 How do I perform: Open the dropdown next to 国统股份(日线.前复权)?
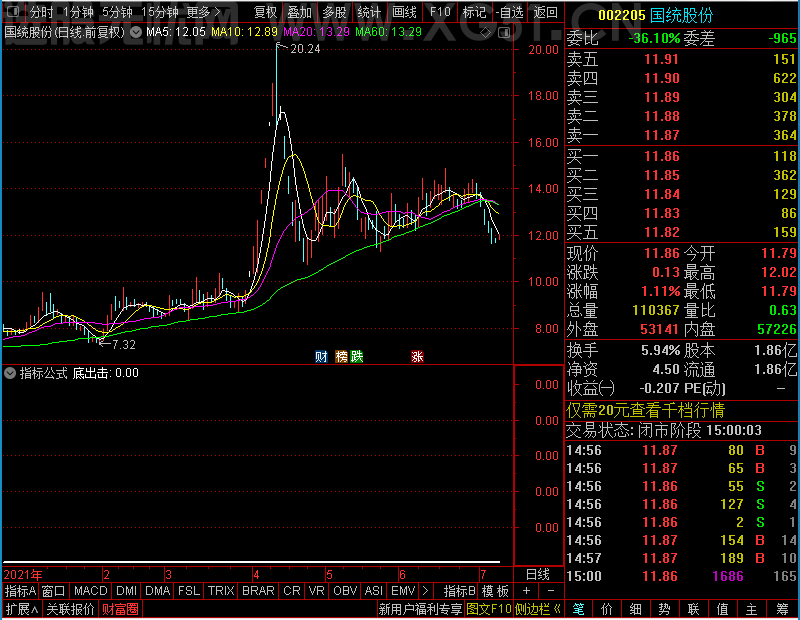pyautogui.click(x=136, y=33)
